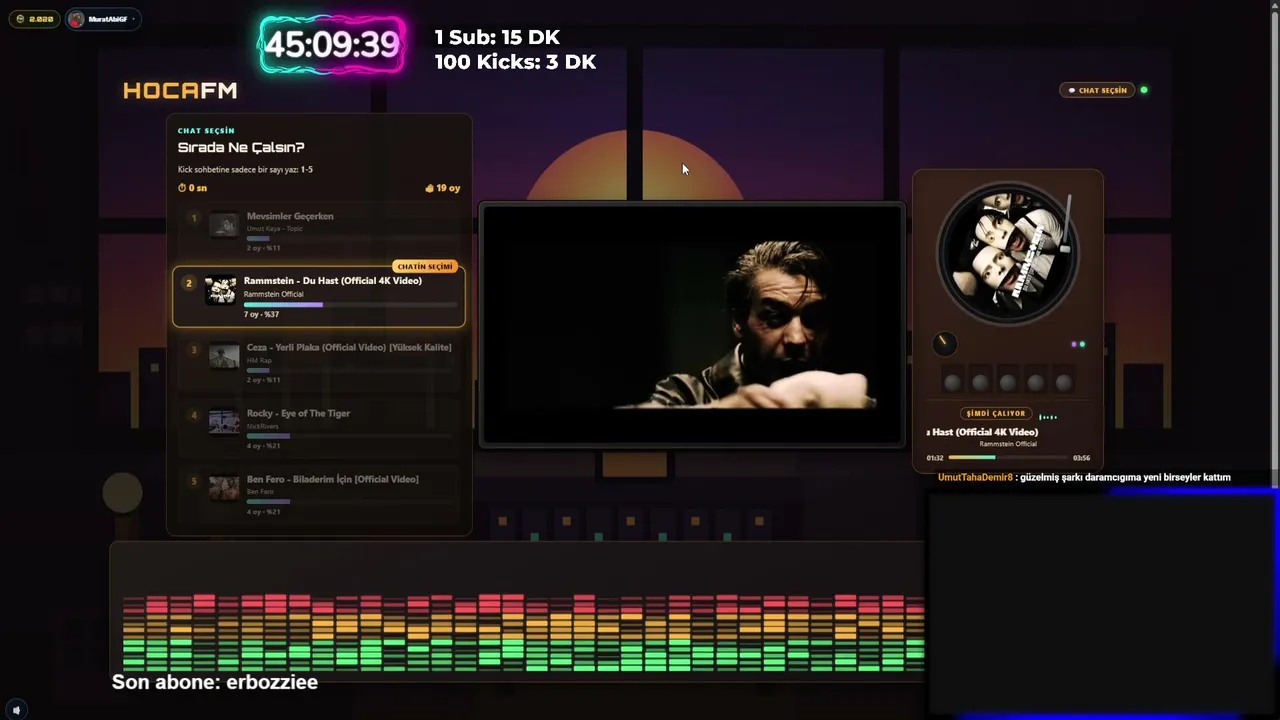Click the speaker volume icon at bottom left
The image size is (1280, 720).
pos(16,710)
